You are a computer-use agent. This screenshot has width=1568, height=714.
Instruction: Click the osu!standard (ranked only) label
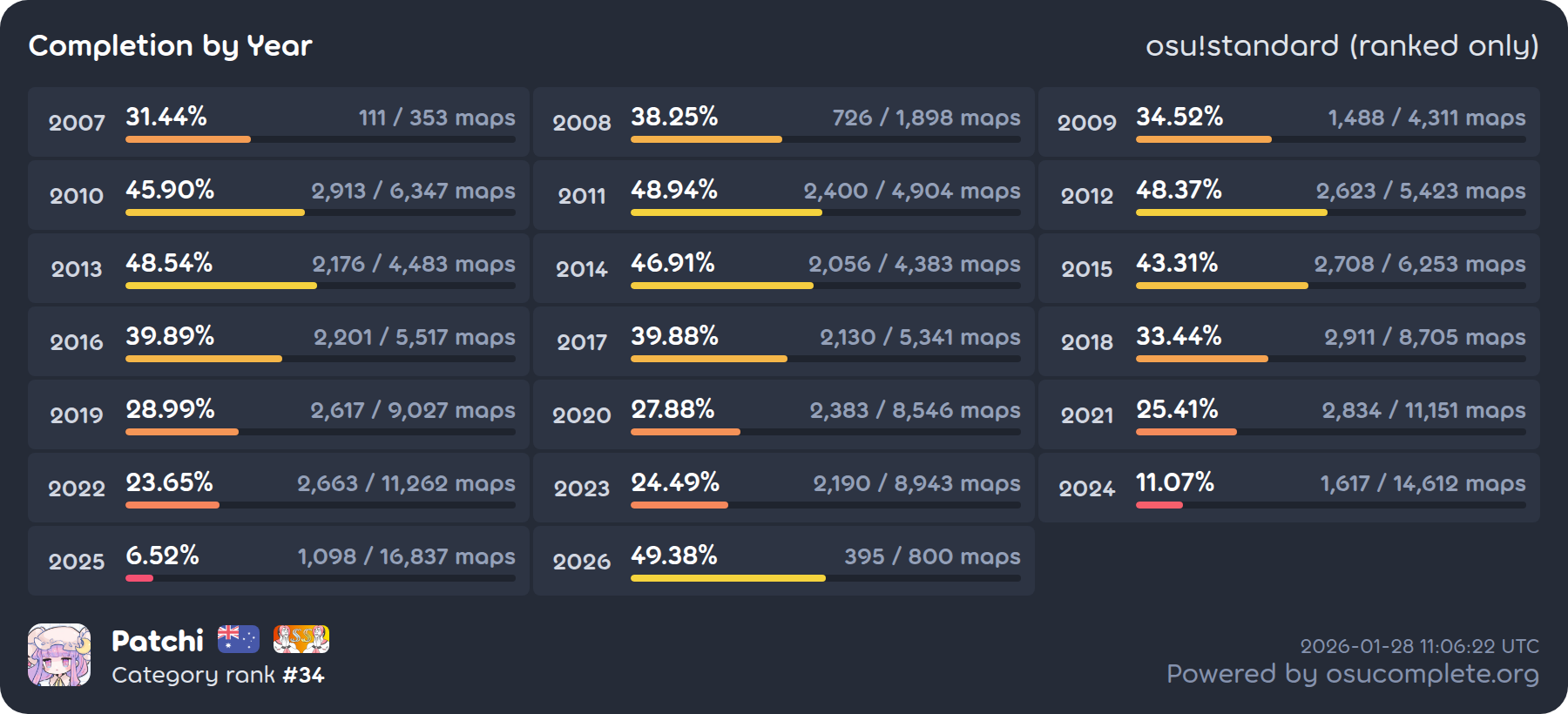(1342, 45)
